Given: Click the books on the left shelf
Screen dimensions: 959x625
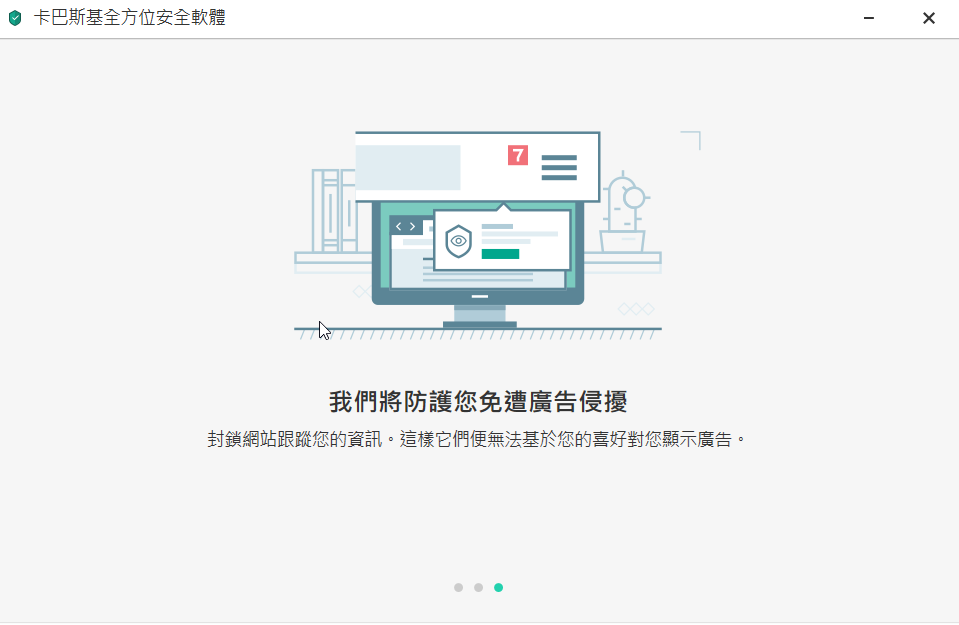Looking at the screenshot, I should (x=334, y=210).
